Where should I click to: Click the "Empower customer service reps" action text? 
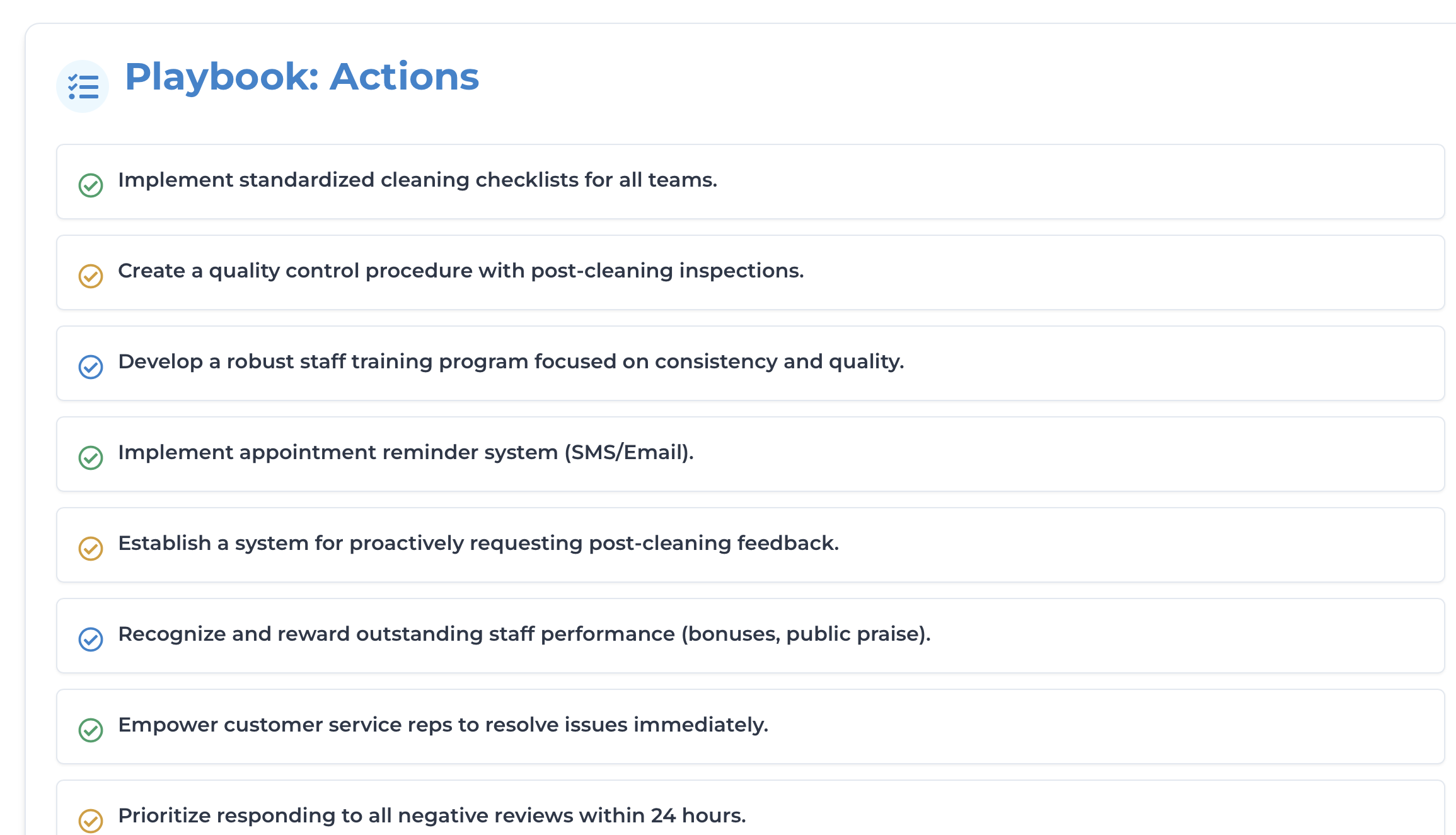pyautogui.click(x=442, y=725)
